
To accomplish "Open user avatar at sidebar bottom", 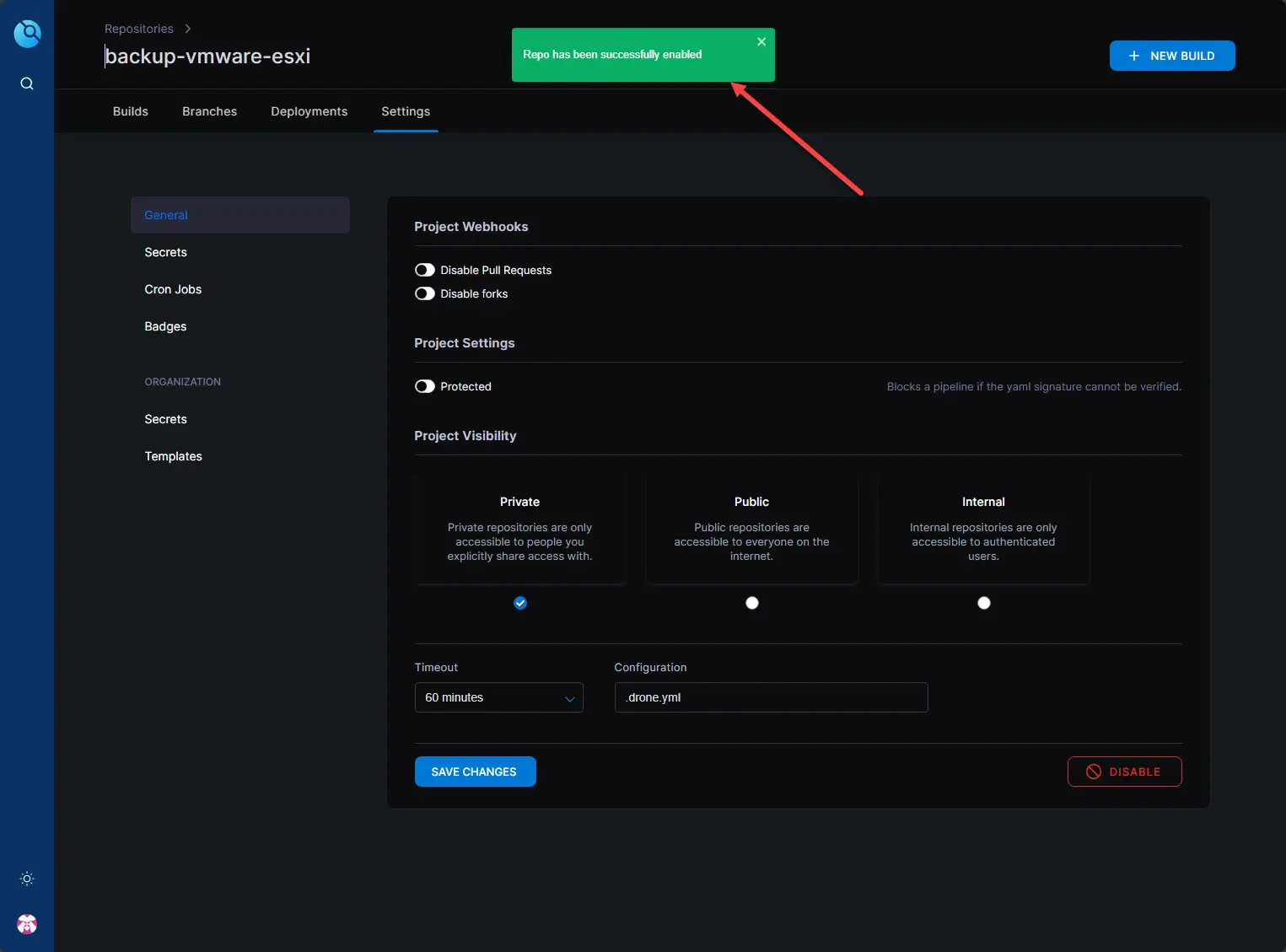I will (27, 924).
